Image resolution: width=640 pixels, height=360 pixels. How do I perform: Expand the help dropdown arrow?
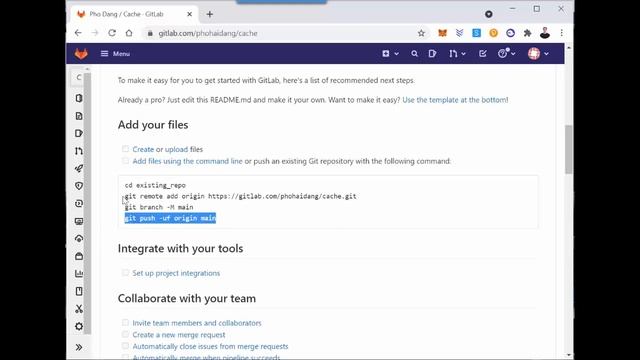pos(513,54)
